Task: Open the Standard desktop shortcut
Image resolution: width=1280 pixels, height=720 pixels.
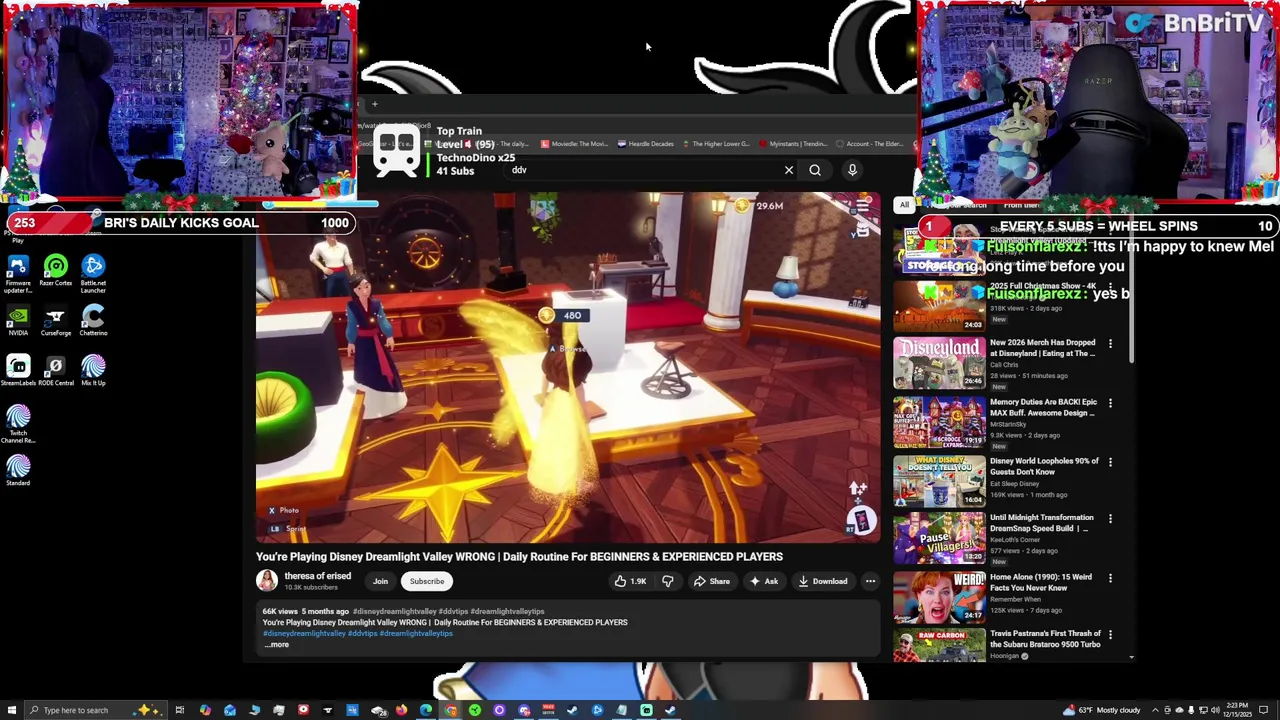Action: [x=18, y=471]
